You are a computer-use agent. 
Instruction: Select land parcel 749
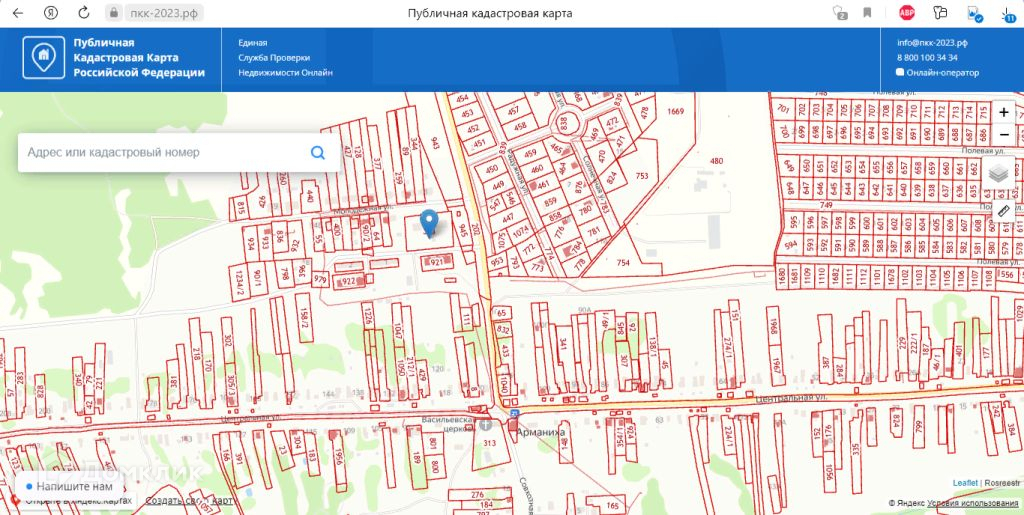coord(826,205)
